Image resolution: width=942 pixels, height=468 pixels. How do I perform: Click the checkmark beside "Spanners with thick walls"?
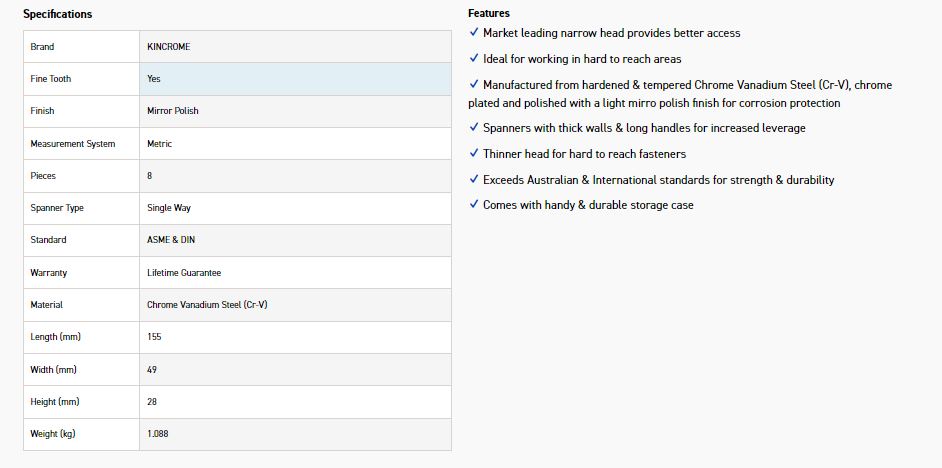(473, 128)
